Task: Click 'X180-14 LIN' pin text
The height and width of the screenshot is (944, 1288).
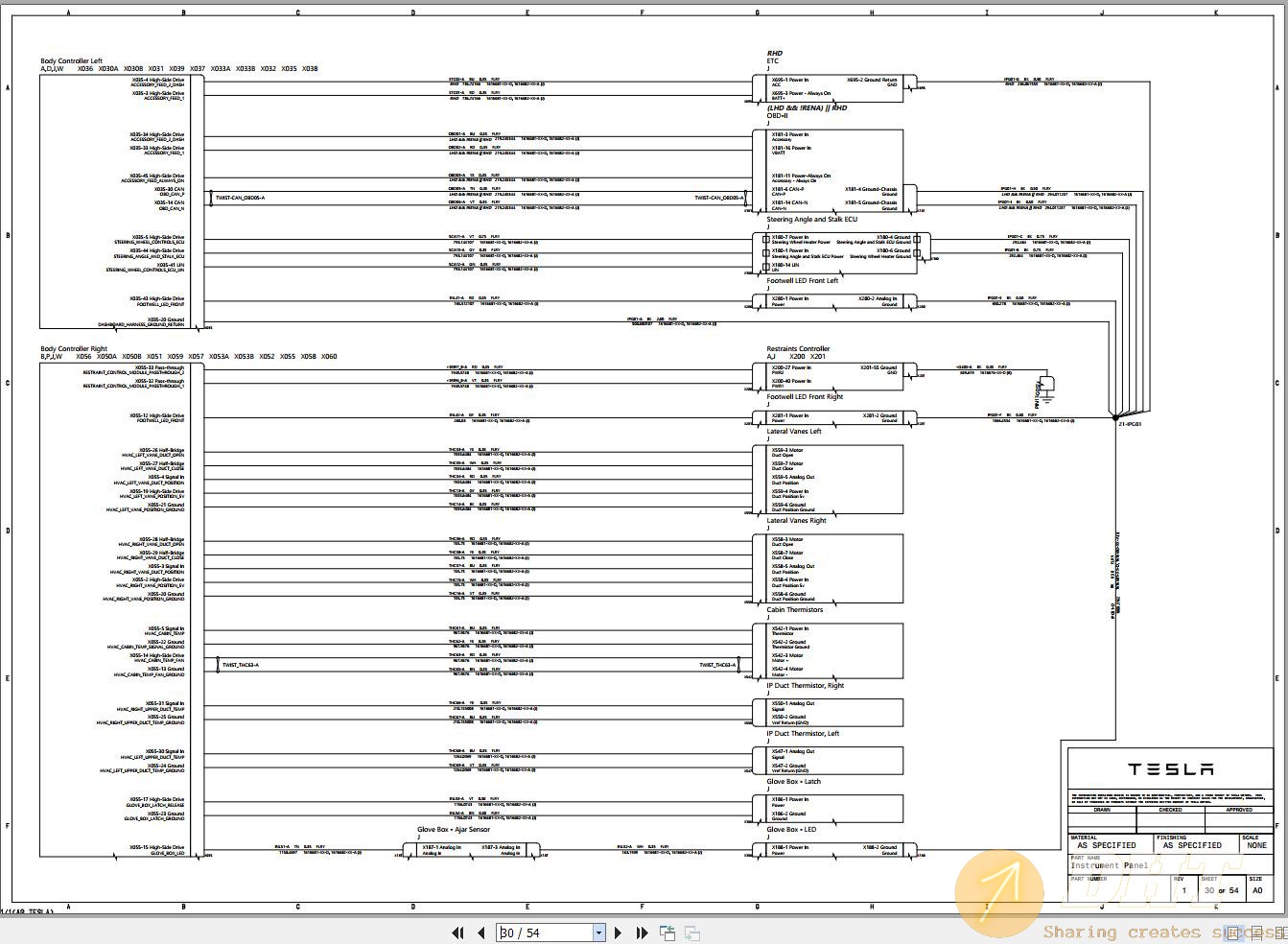Action: point(785,265)
